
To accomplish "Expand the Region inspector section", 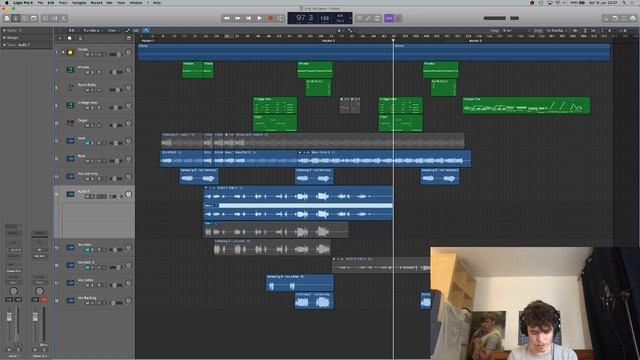I will pyautogui.click(x=4, y=30).
